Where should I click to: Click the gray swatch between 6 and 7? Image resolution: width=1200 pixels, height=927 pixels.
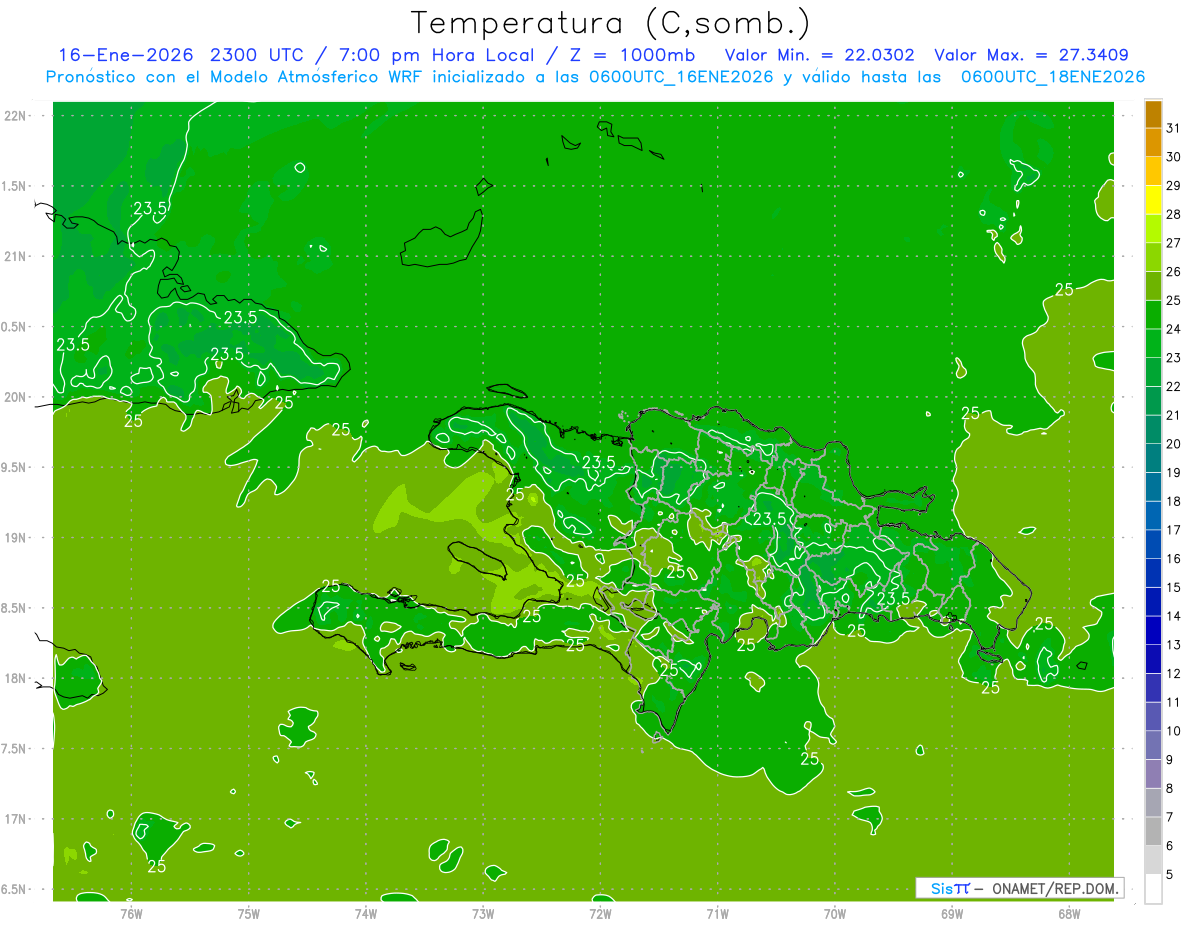(x=1153, y=831)
